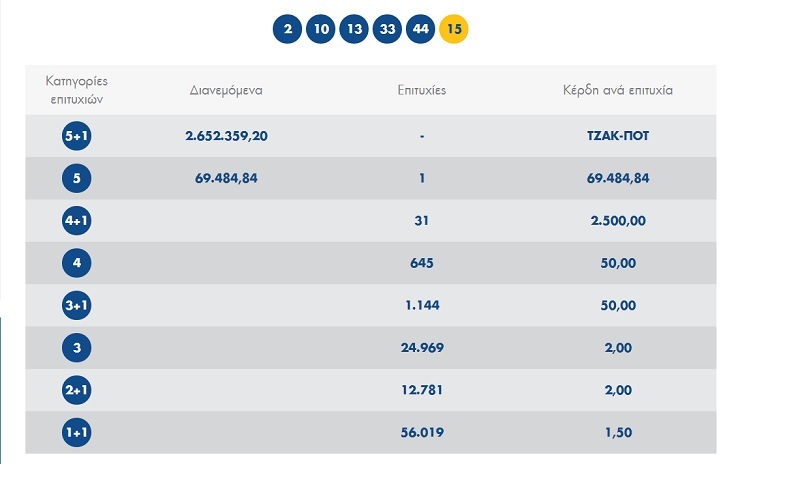
Task: Select the number 10 ball
Action: coord(321,29)
